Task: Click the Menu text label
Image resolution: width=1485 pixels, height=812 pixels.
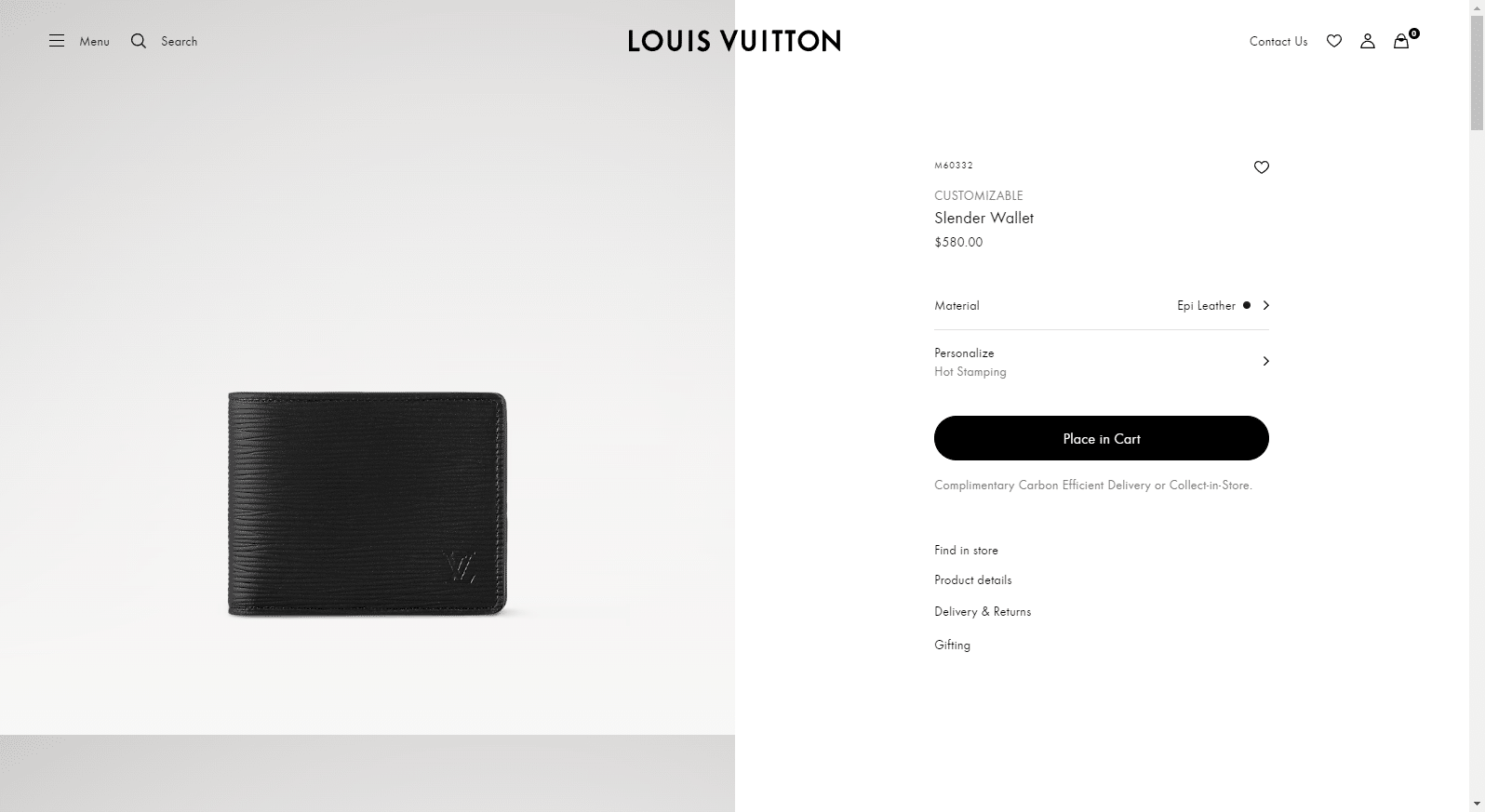Action: 94,41
